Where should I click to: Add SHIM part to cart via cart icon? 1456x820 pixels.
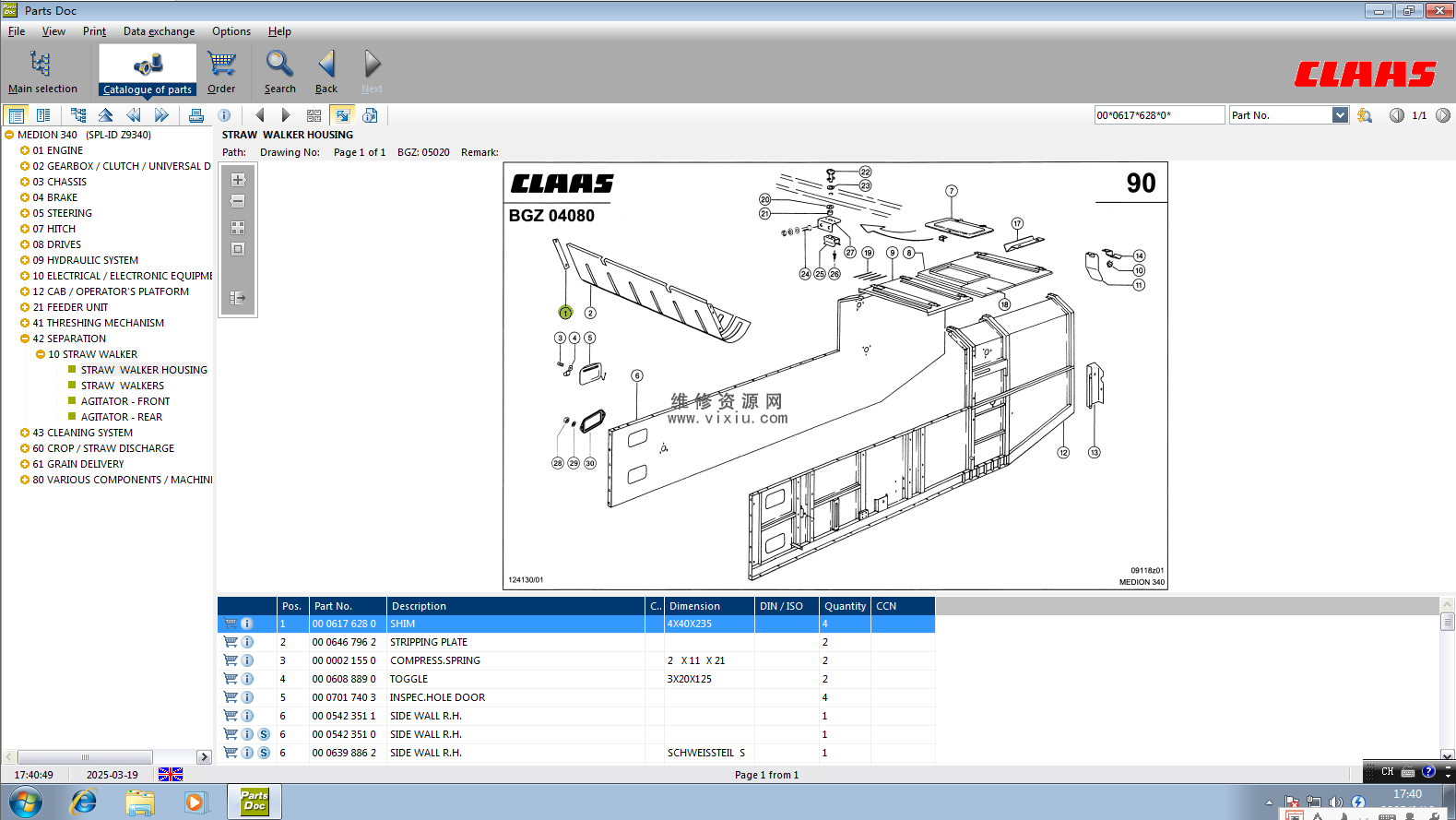(231, 624)
